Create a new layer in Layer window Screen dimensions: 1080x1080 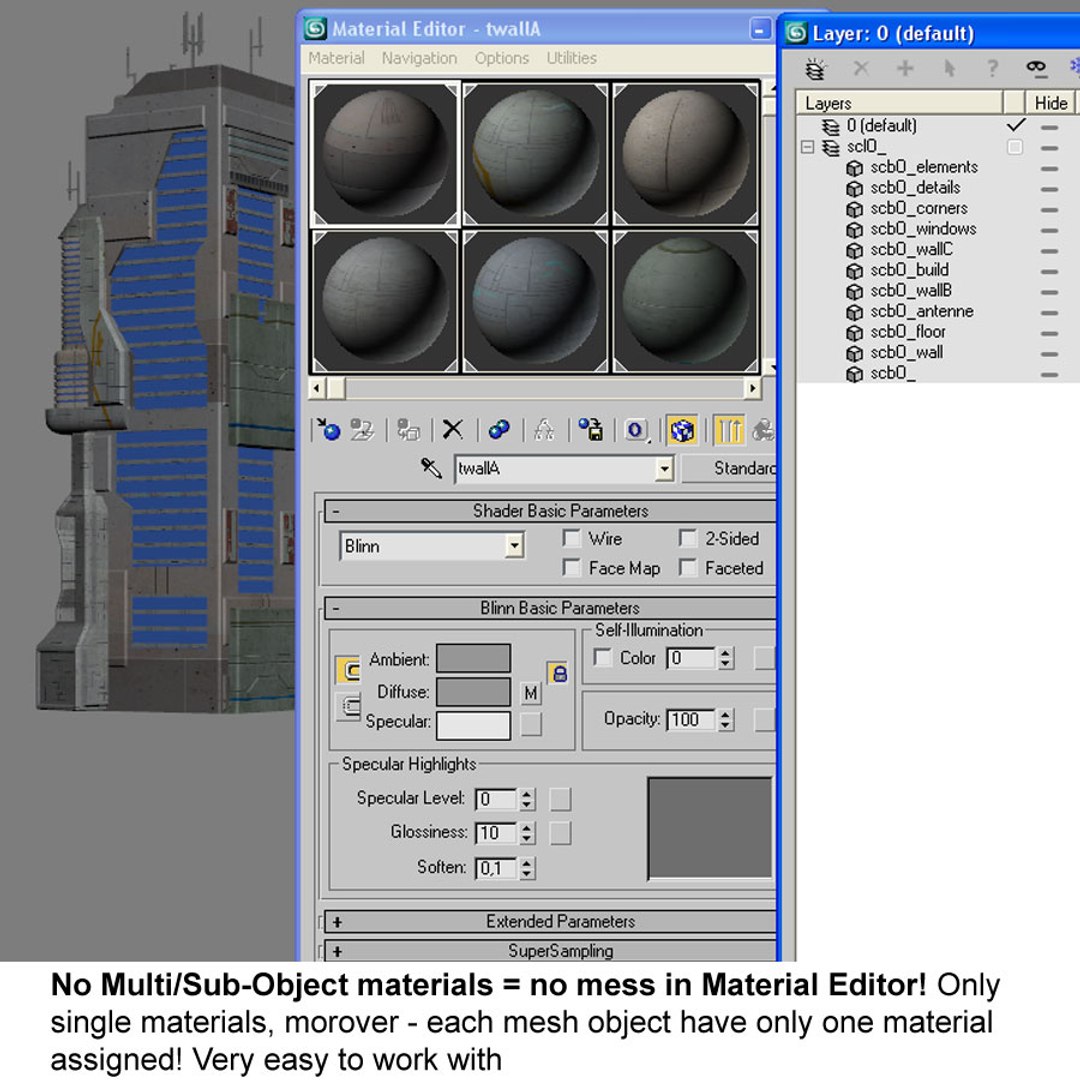coord(816,68)
